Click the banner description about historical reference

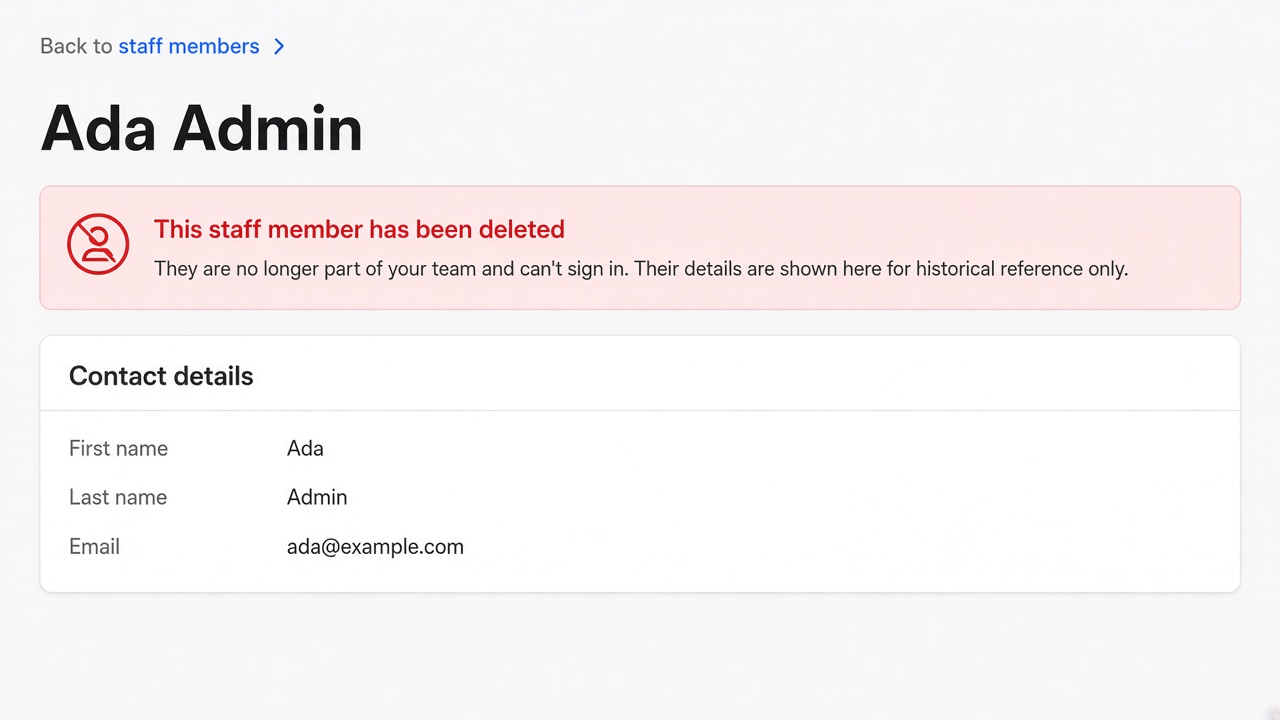pyautogui.click(x=641, y=269)
